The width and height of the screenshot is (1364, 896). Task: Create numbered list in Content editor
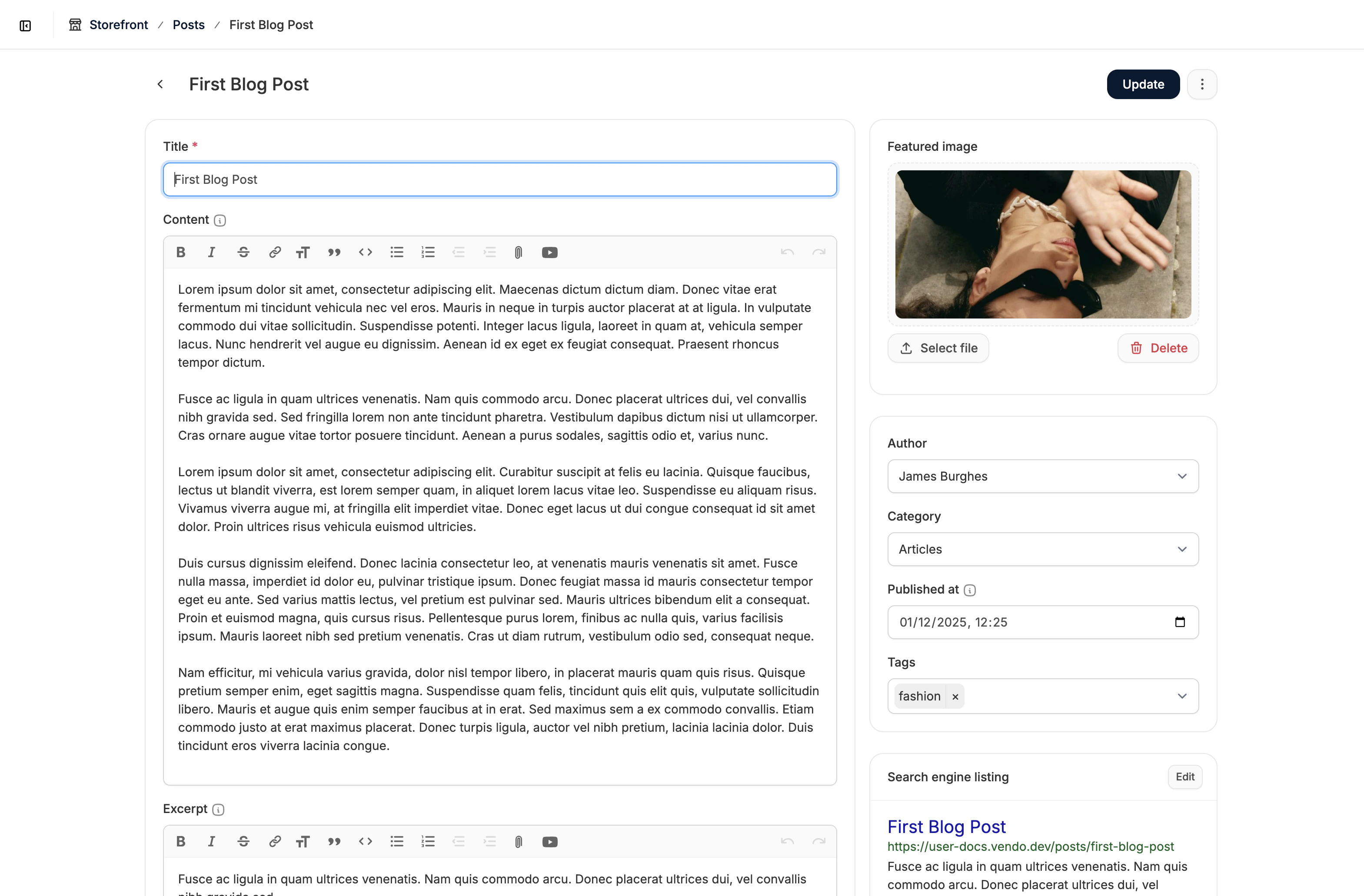point(428,252)
